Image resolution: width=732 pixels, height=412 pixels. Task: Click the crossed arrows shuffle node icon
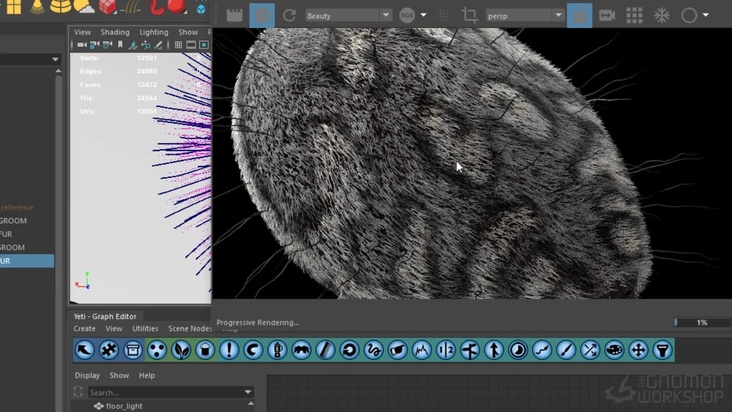point(590,350)
